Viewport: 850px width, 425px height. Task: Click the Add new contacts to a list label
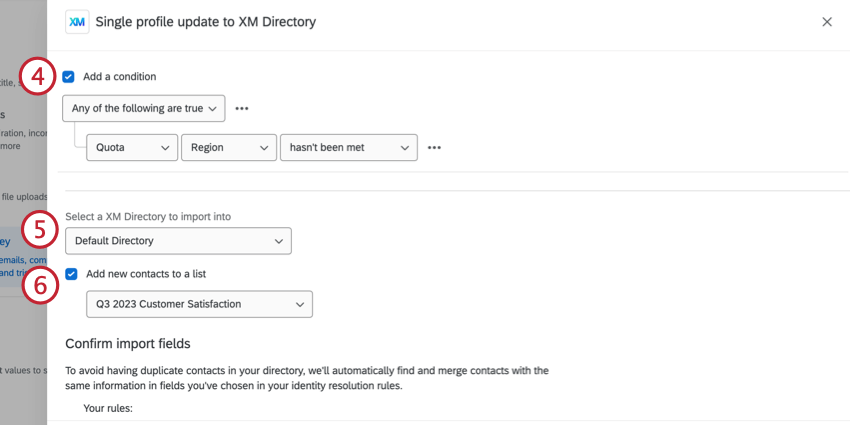coord(146,273)
